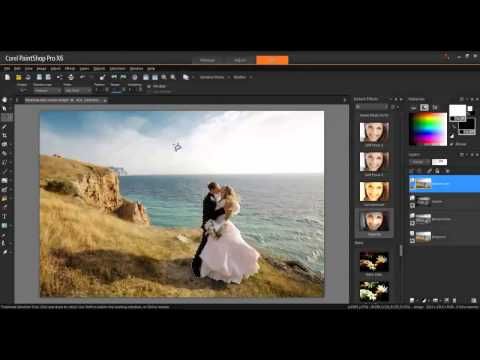Toggle visibility of the bottom Background layer
This screenshot has height=360, width=480.
(x=412, y=233)
